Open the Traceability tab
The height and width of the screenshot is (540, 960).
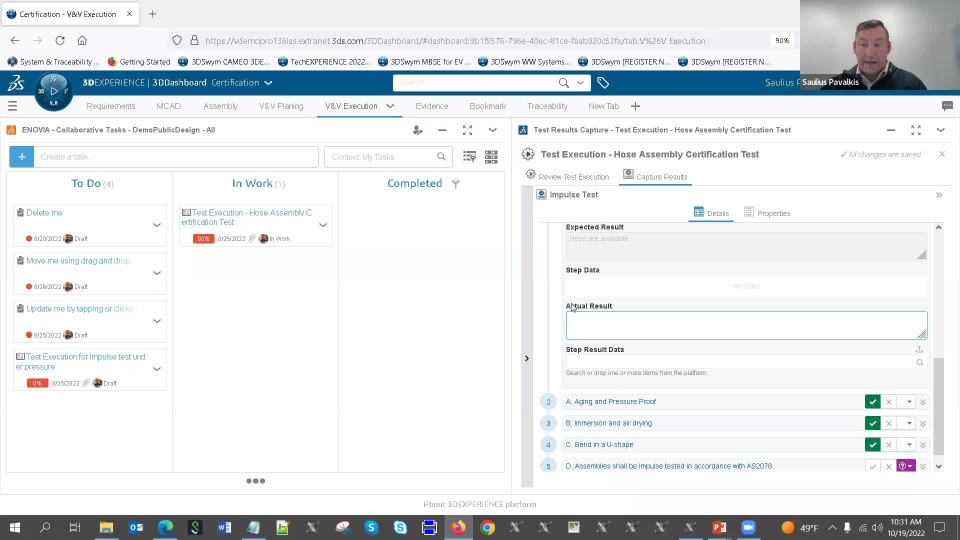coord(547,106)
